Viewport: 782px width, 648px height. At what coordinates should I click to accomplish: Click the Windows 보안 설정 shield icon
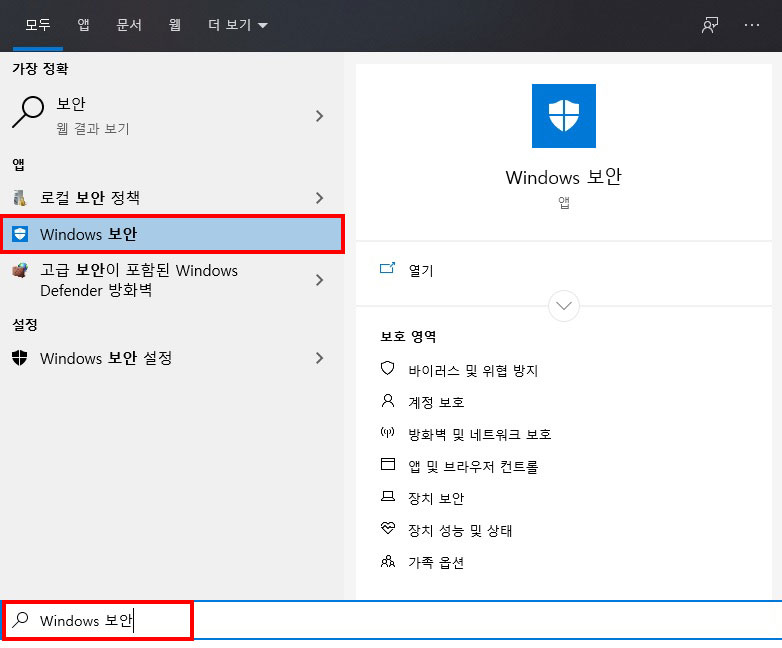click(x=19, y=358)
